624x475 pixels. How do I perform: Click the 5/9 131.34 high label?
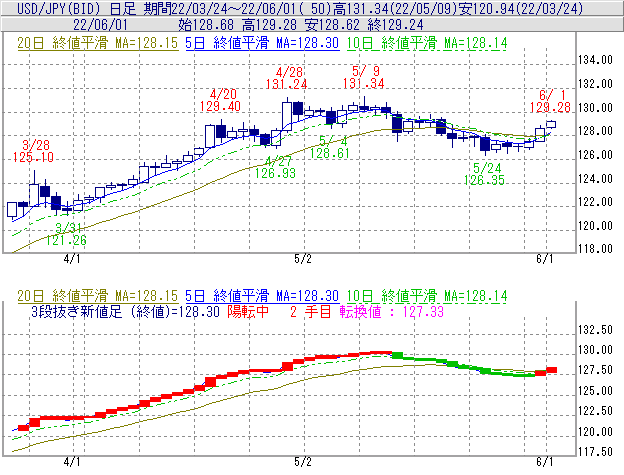pyautogui.click(x=364, y=77)
